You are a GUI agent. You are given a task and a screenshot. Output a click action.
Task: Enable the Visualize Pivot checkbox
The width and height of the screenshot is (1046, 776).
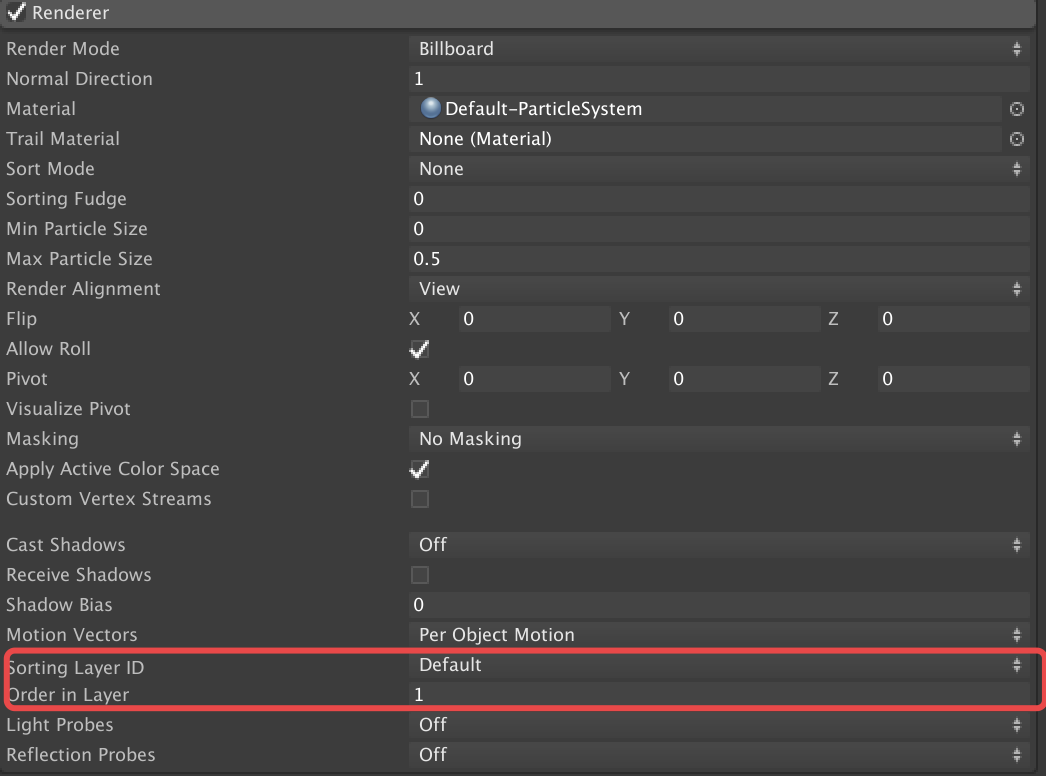click(419, 408)
